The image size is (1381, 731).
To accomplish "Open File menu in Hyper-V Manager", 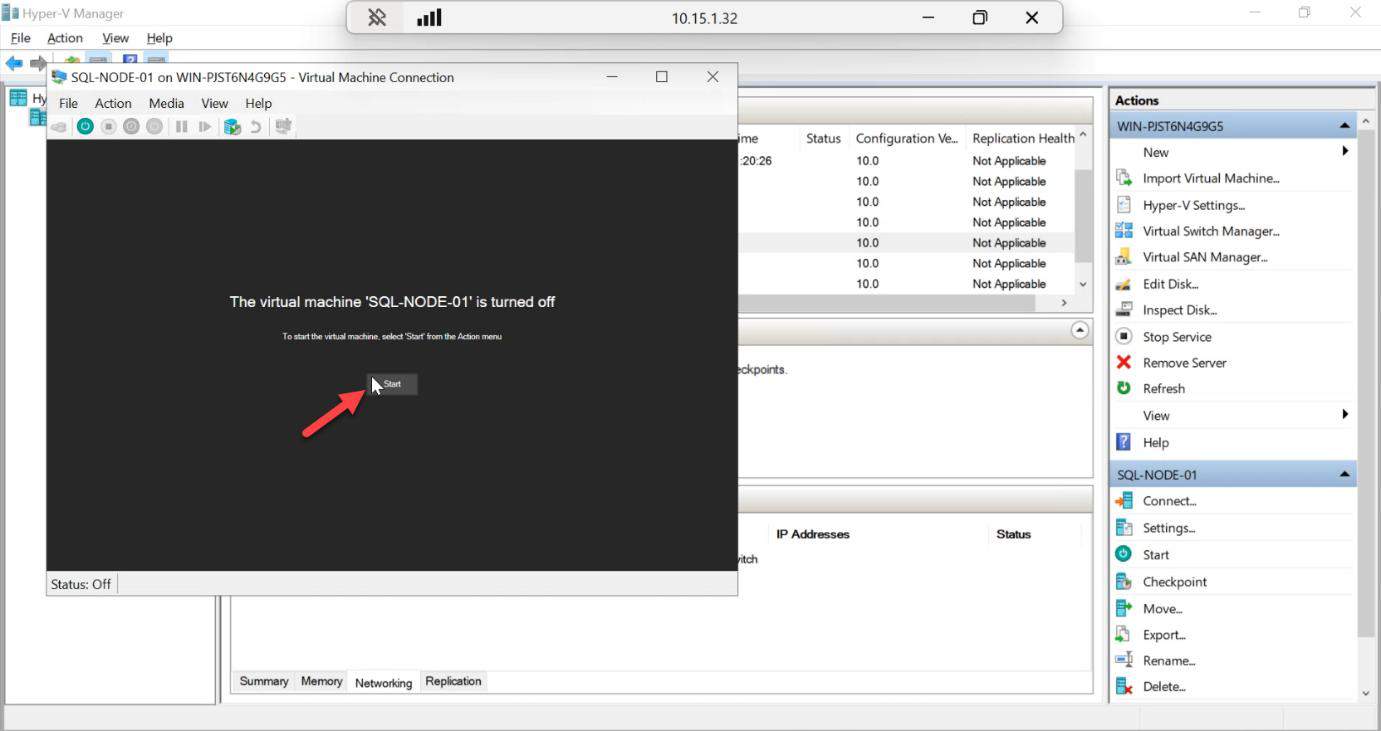I will (x=20, y=38).
